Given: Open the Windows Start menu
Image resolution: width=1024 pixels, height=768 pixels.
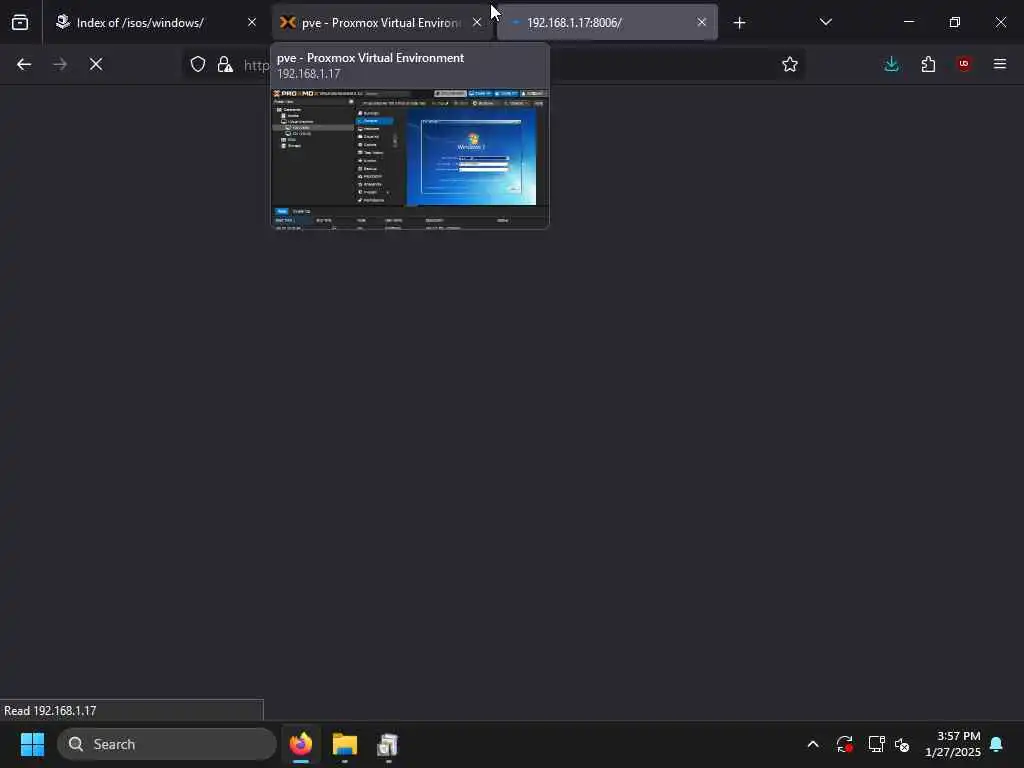Looking at the screenshot, I should (33, 744).
